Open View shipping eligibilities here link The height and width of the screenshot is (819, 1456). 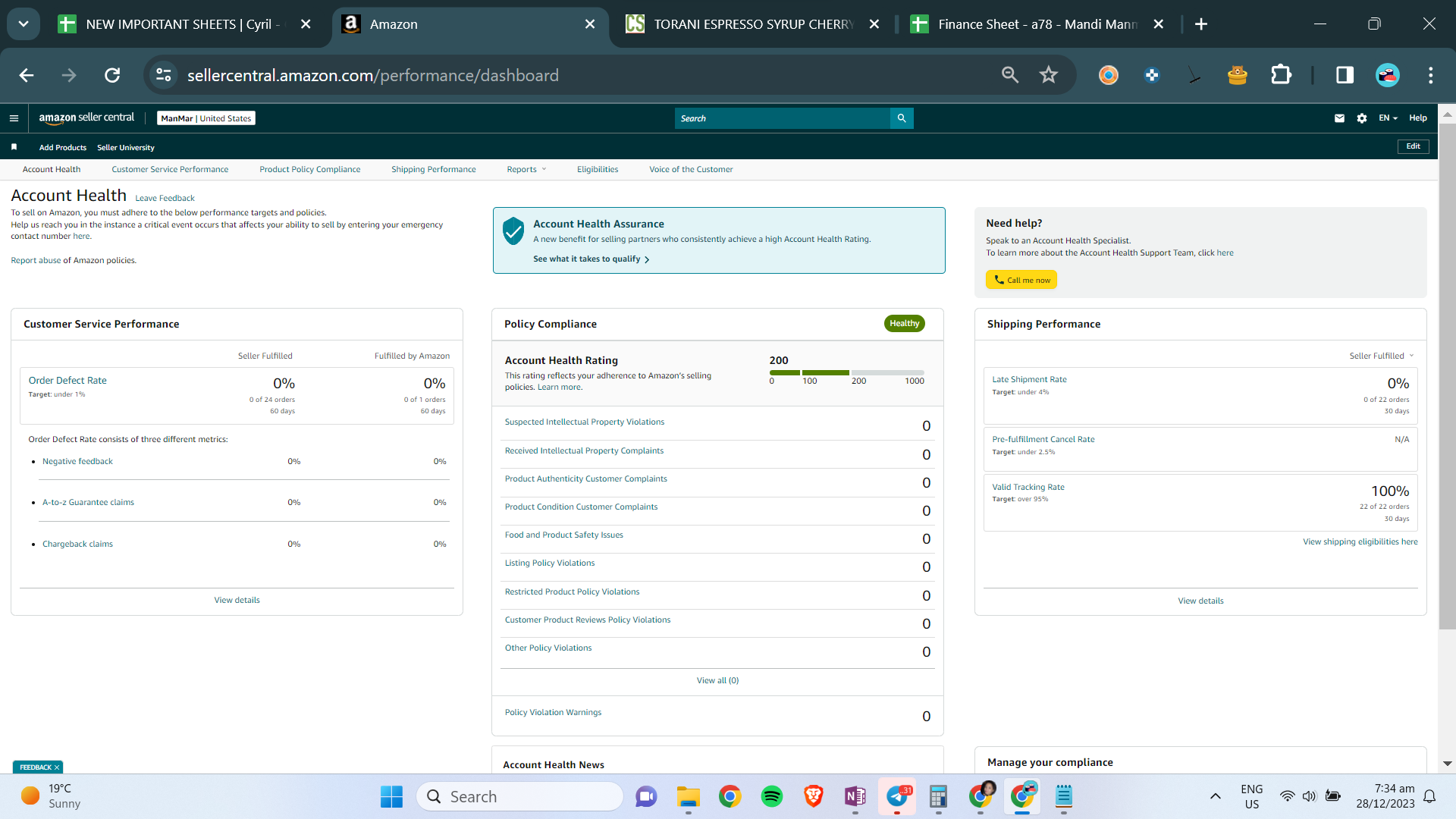1360,542
